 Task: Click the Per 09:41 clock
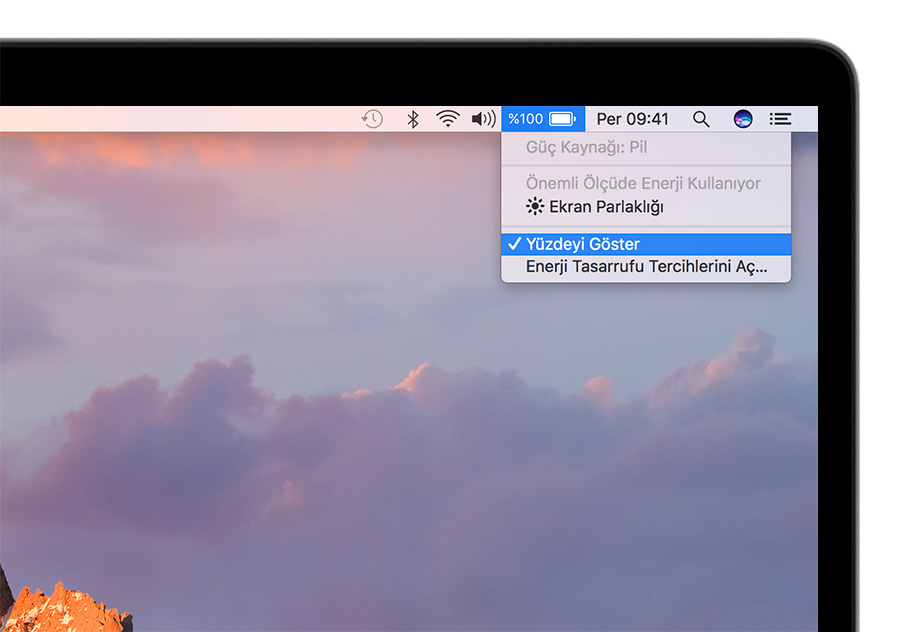point(633,119)
